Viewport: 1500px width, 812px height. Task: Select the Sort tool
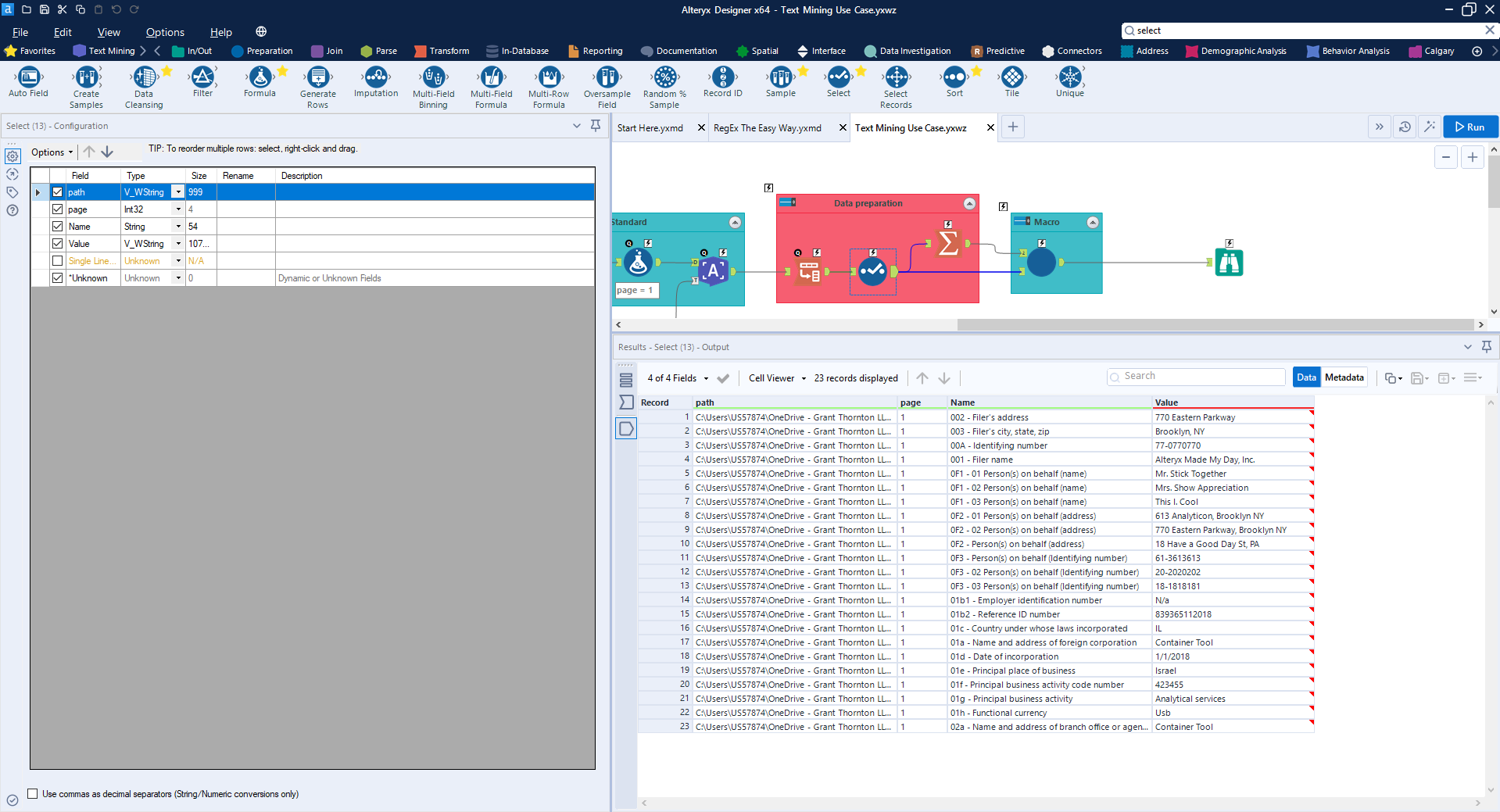point(954,79)
